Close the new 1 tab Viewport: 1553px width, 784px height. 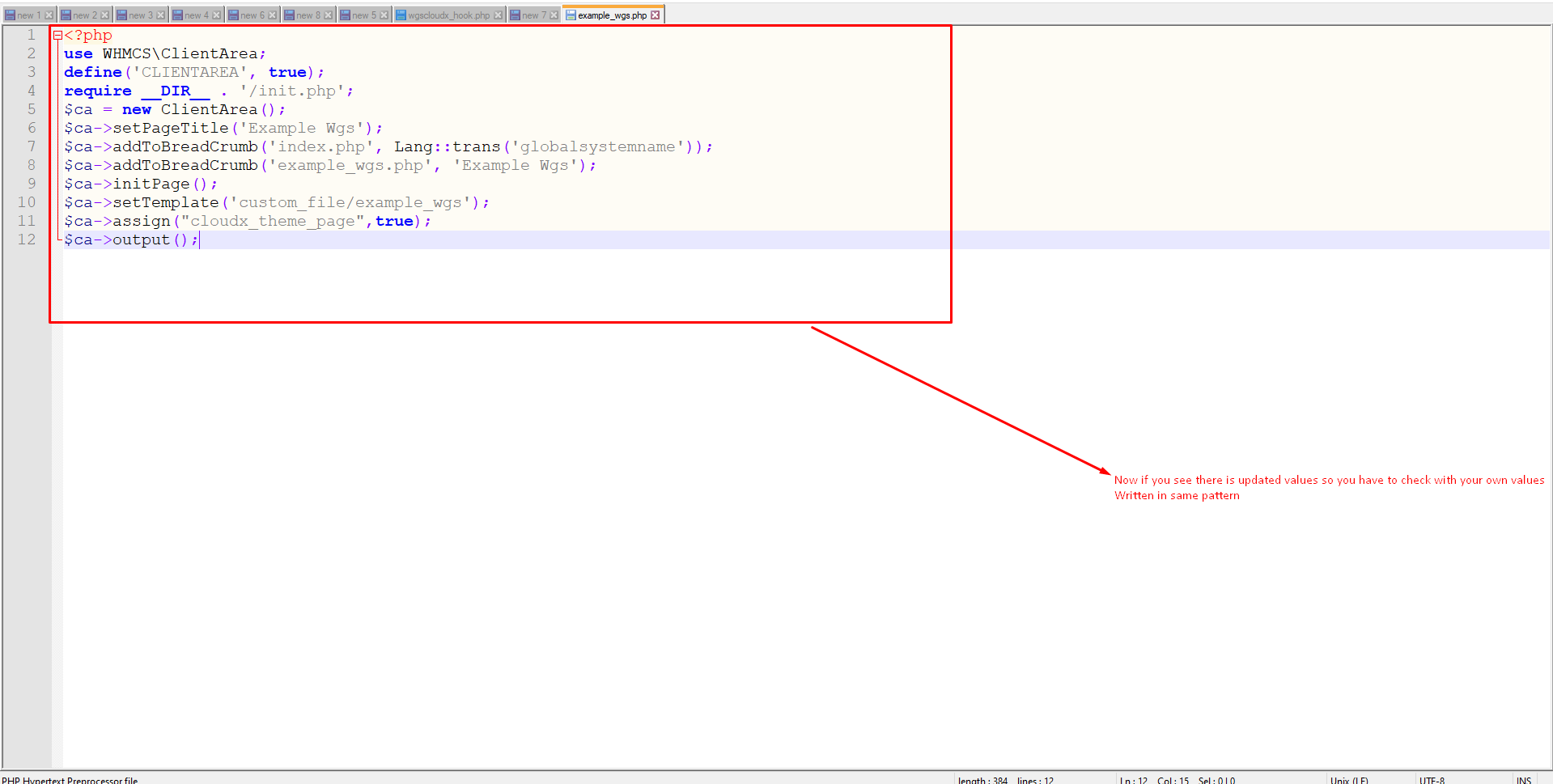click(49, 15)
